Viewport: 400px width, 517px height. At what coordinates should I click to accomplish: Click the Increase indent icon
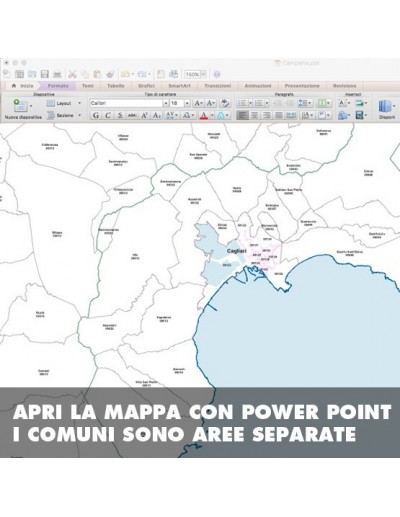[289, 103]
